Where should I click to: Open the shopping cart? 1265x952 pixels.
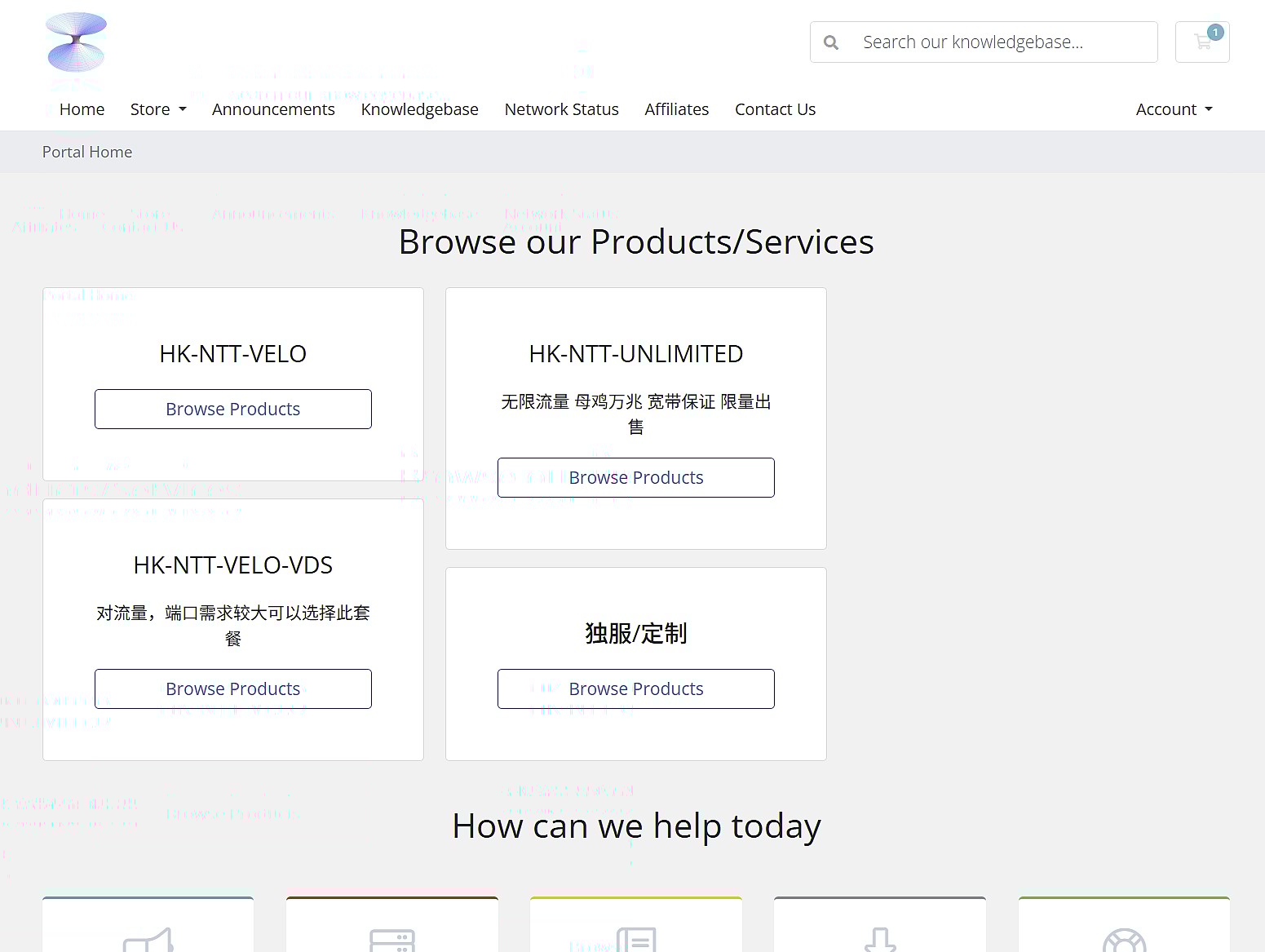(1201, 42)
